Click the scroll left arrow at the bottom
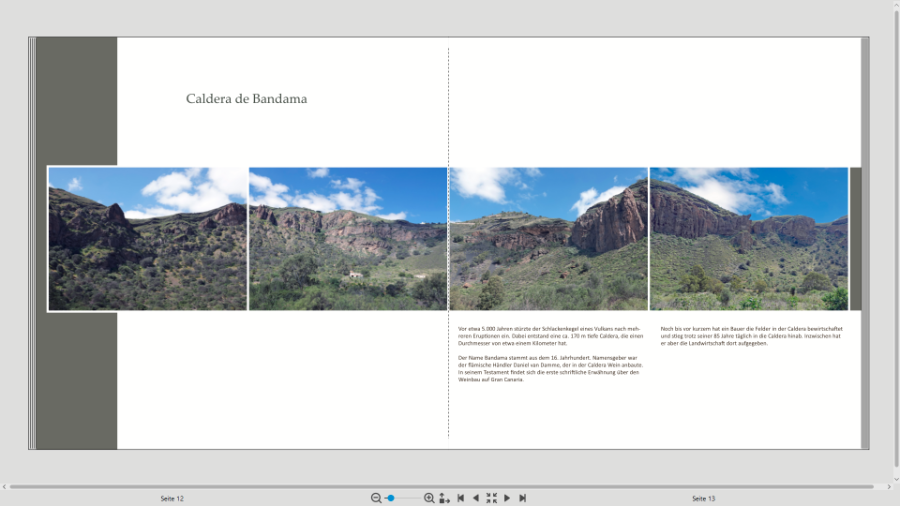The width and height of the screenshot is (900, 506). click(x=4, y=486)
